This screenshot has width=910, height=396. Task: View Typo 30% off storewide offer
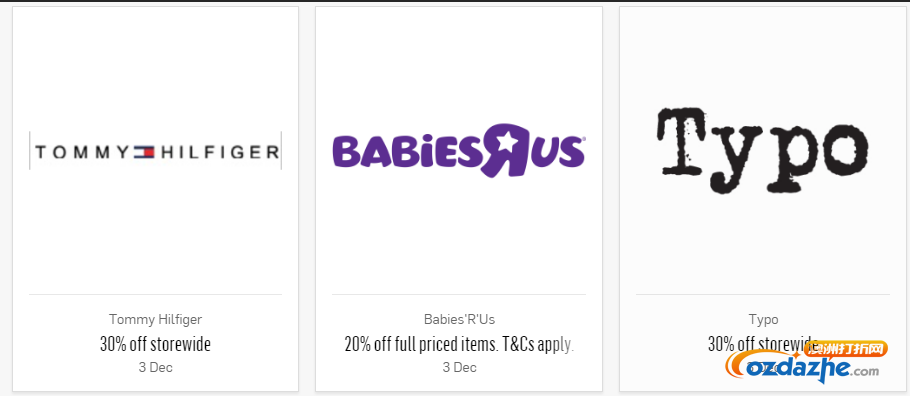pyautogui.click(x=763, y=344)
